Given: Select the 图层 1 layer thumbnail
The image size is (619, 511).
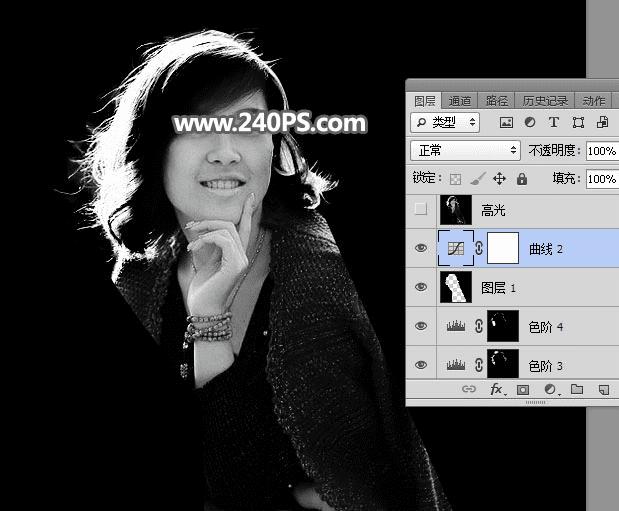Looking at the screenshot, I should click(456, 287).
